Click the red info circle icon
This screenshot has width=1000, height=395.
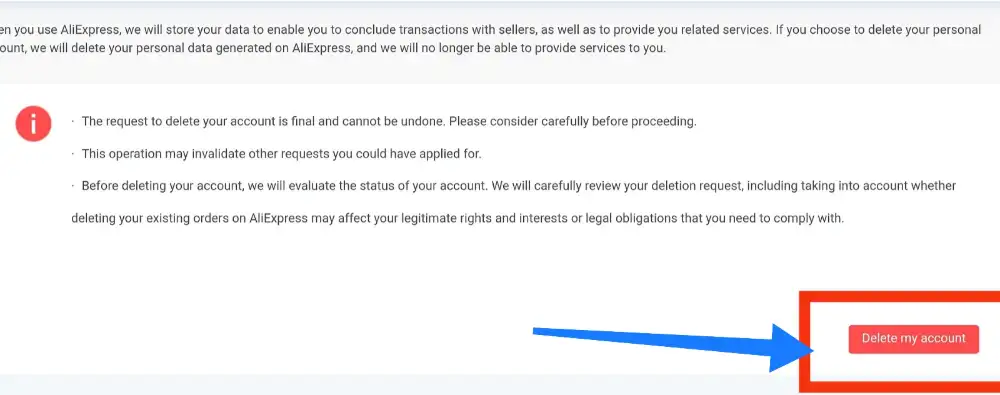[x=33, y=123]
